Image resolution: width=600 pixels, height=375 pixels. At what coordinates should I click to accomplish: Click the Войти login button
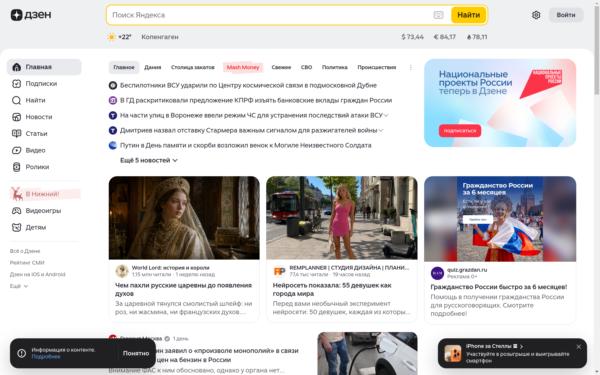[566, 15]
